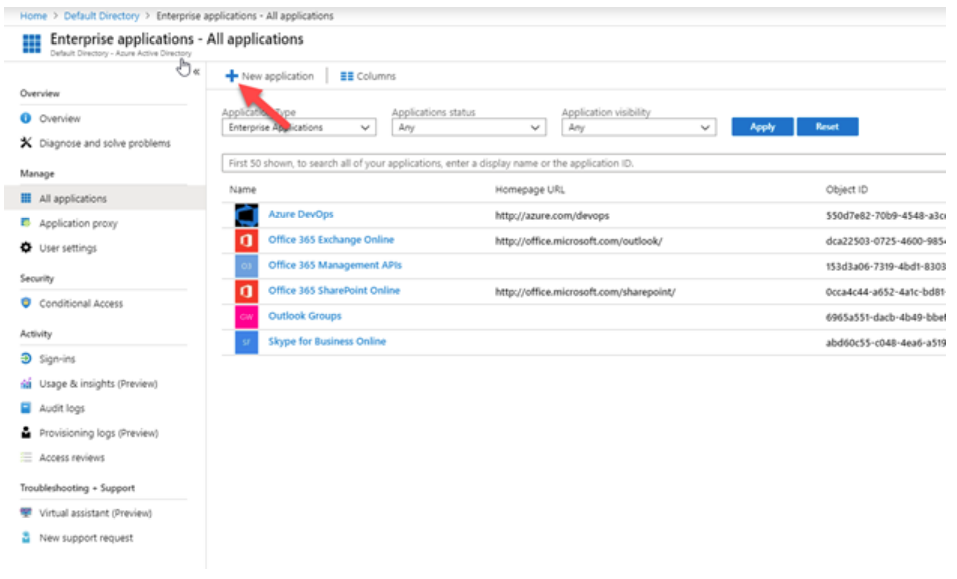
Task: Open New support request menu item
Action: (x=86, y=538)
